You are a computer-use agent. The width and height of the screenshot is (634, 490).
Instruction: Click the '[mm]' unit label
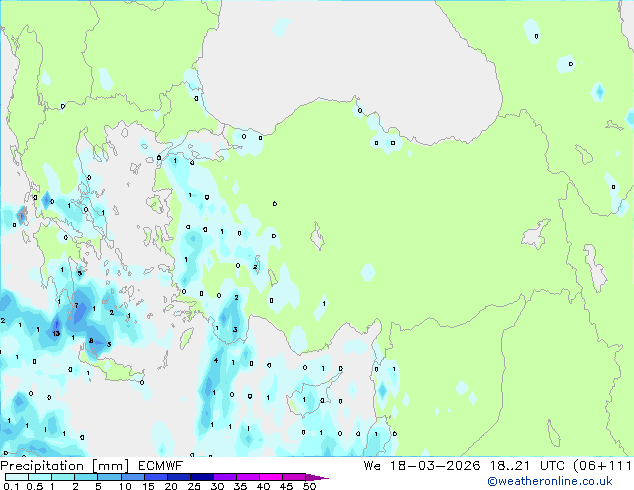point(111,466)
